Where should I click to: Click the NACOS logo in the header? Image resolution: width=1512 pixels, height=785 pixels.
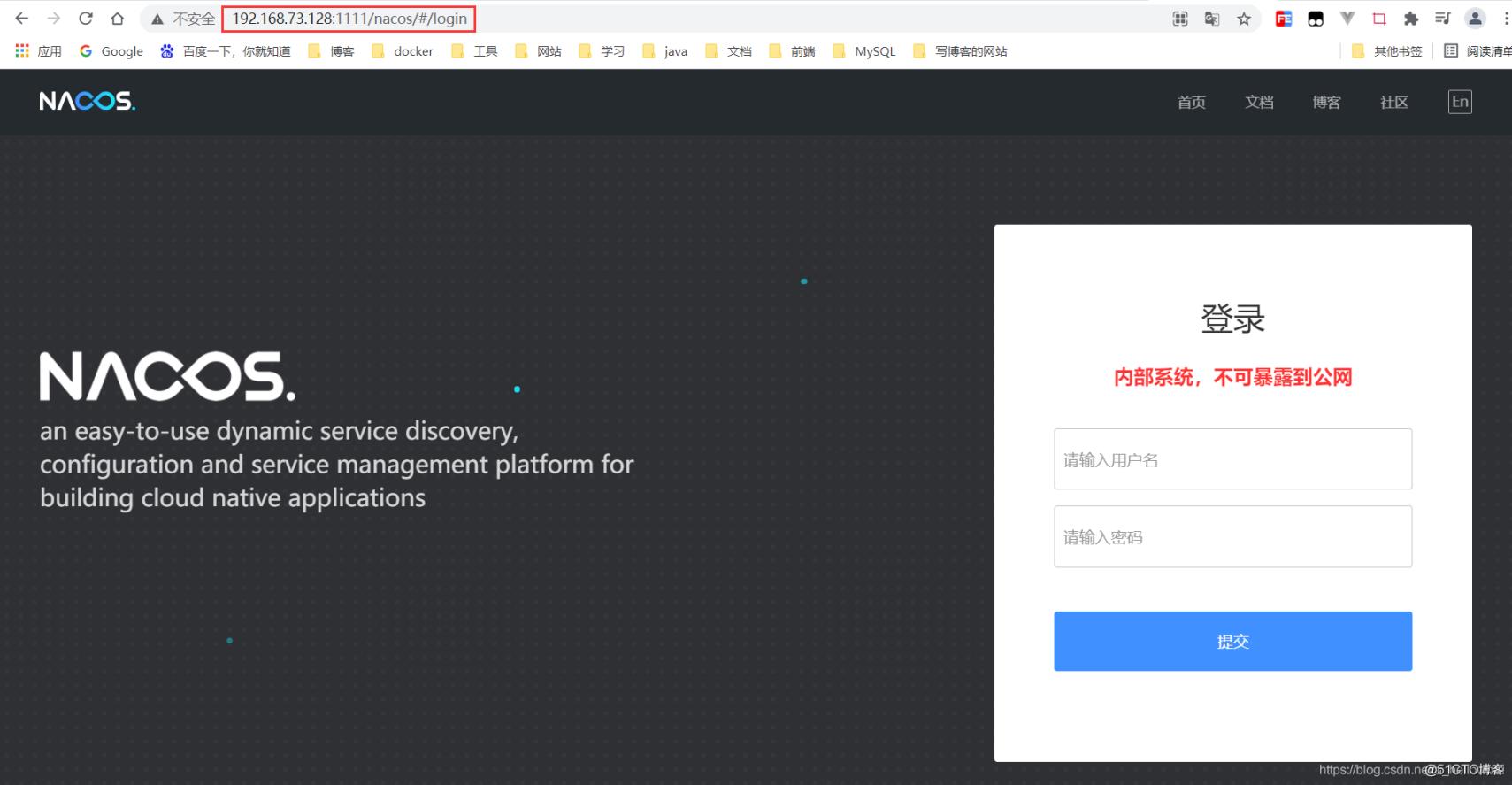pos(87,102)
